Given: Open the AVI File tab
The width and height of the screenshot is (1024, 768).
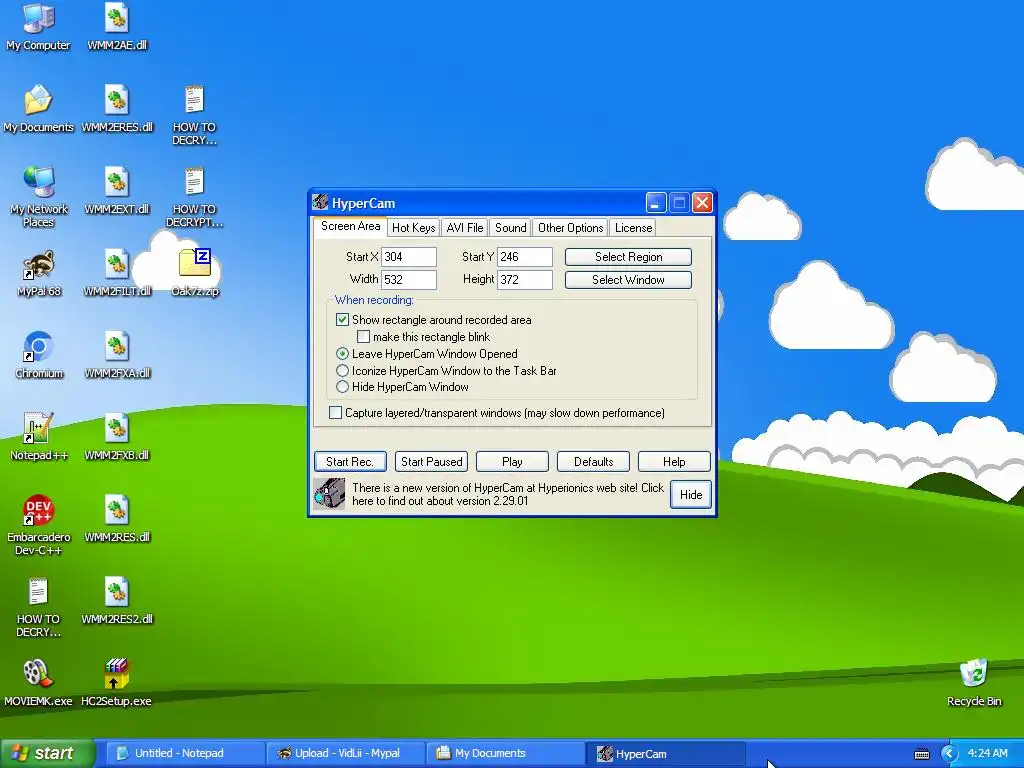Looking at the screenshot, I should (465, 228).
